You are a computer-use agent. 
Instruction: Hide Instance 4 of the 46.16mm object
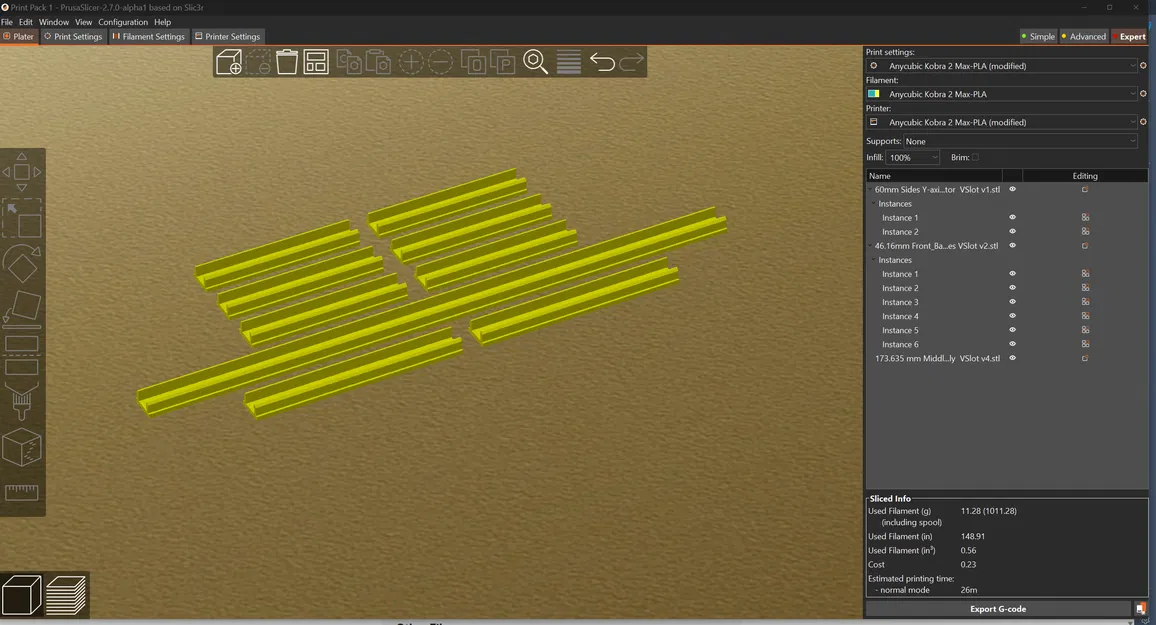click(1012, 315)
